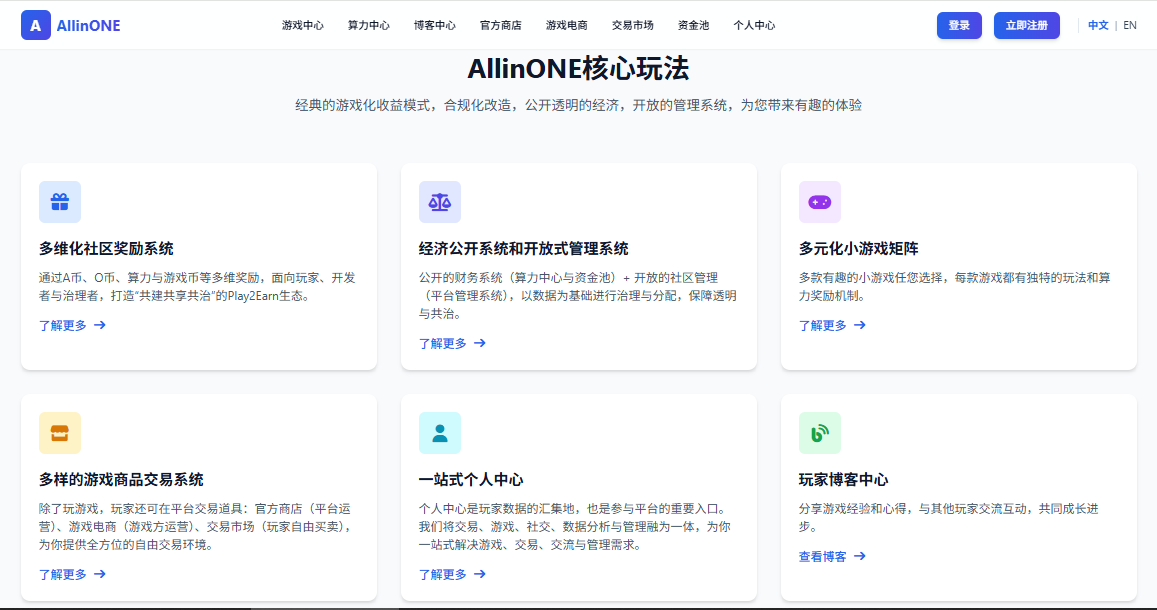
Task: Open 个人中心 from the navigation bar
Action: (756, 25)
